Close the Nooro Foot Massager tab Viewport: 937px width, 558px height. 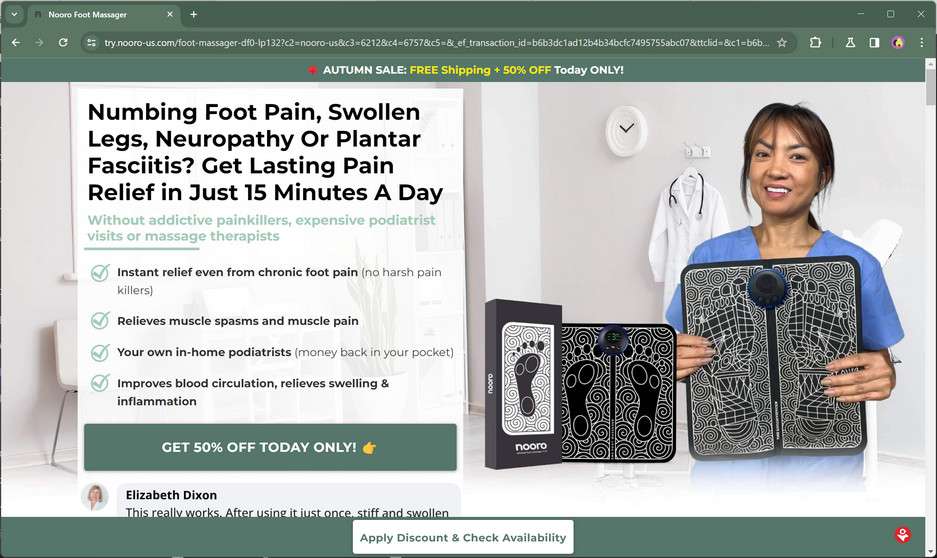pyautogui.click(x=170, y=14)
